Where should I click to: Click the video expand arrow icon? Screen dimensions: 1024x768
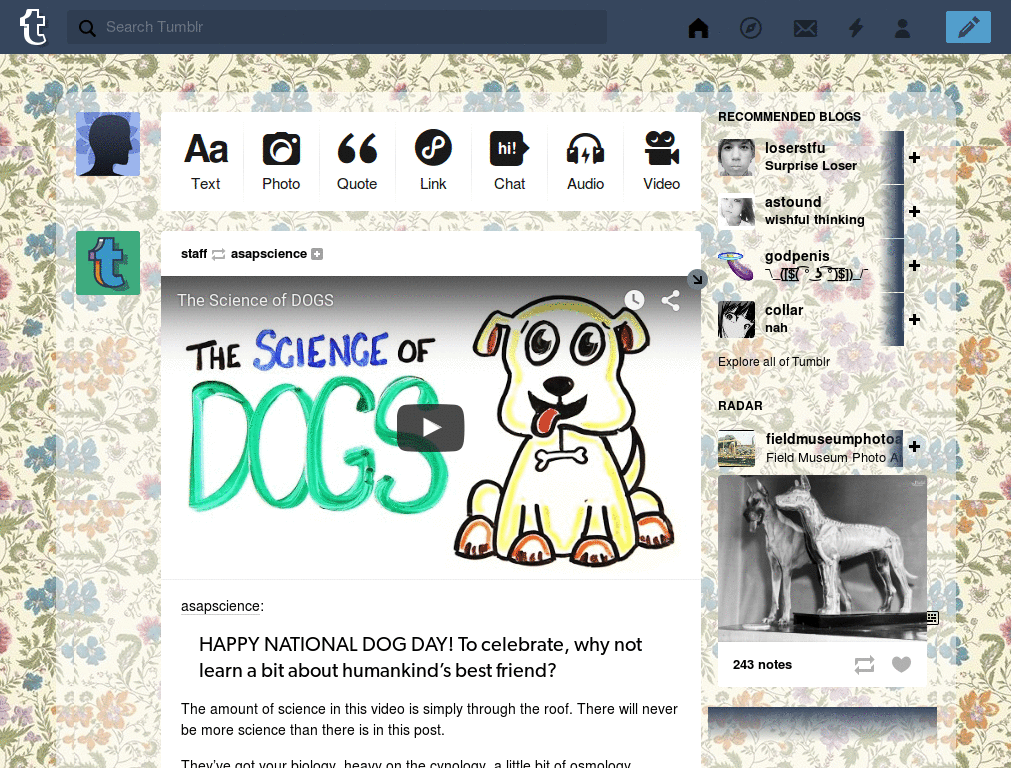(697, 280)
